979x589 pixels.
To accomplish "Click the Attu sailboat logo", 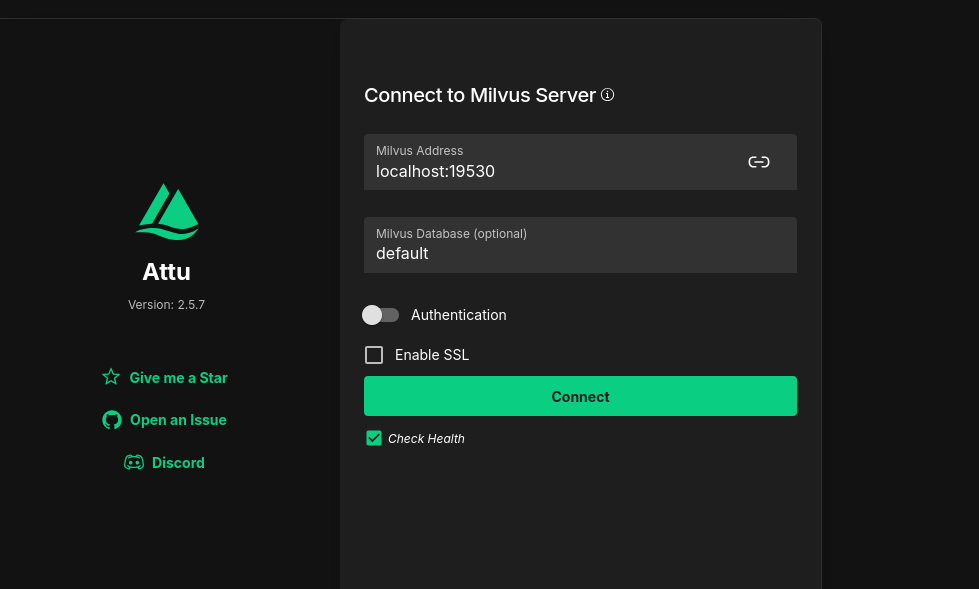I will pos(167,212).
